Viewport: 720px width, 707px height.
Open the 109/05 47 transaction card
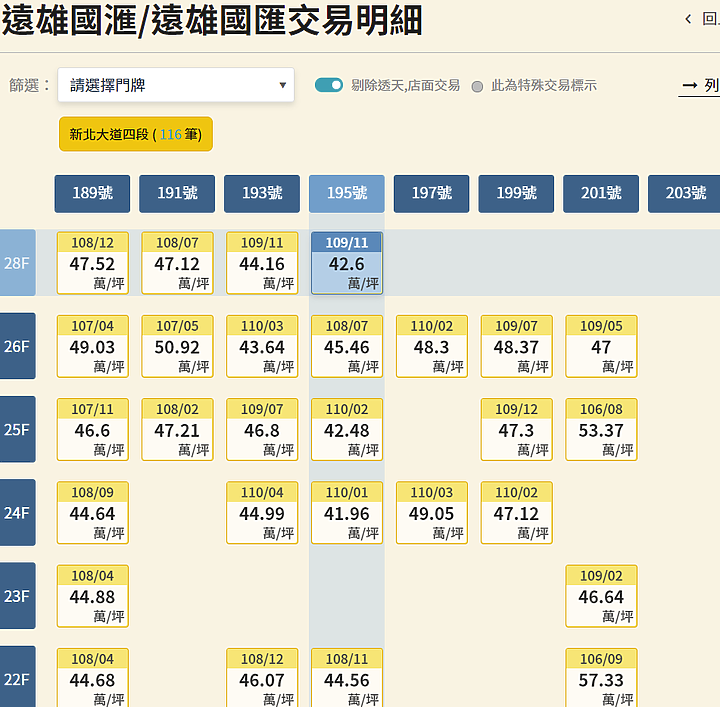tap(602, 346)
